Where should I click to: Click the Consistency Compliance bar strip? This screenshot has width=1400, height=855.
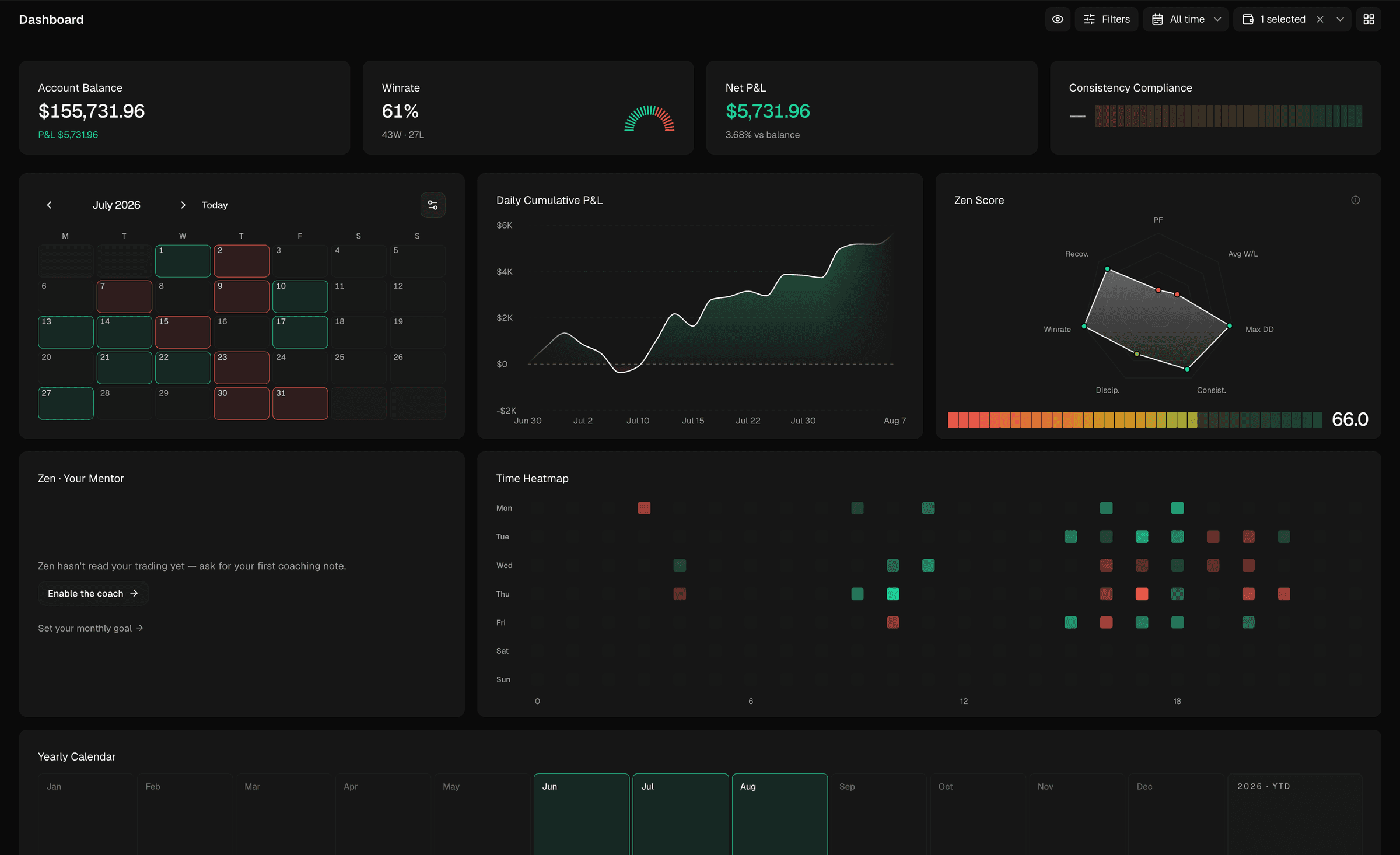(x=1228, y=115)
